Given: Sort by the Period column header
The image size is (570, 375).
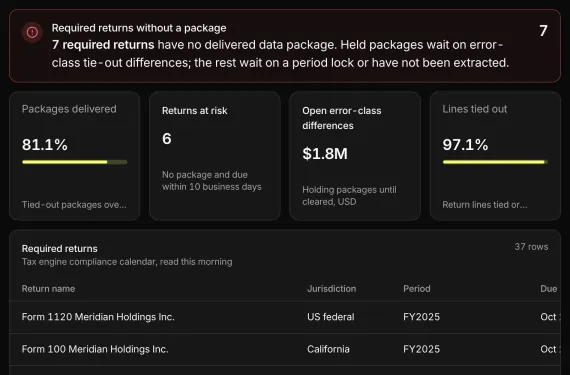Looking at the screenshot, I should (x=417, y=289).
